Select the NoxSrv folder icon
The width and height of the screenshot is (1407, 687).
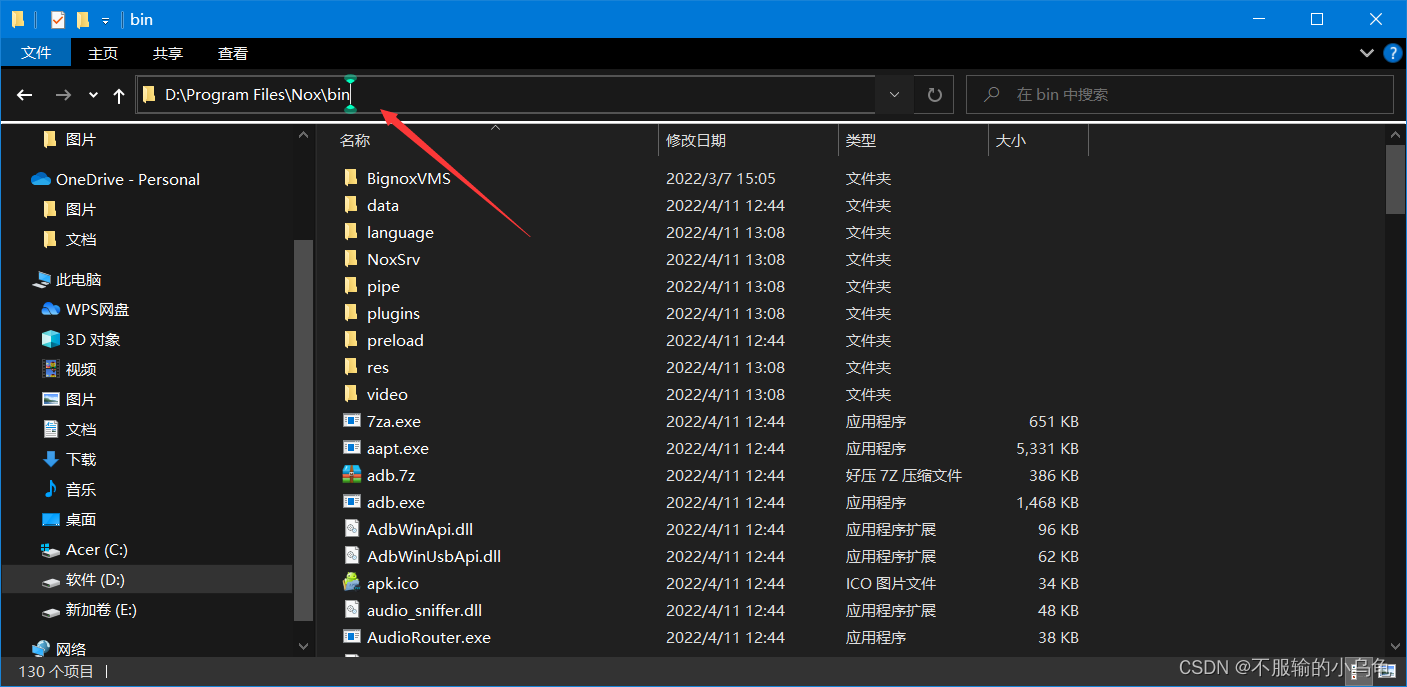351,259
